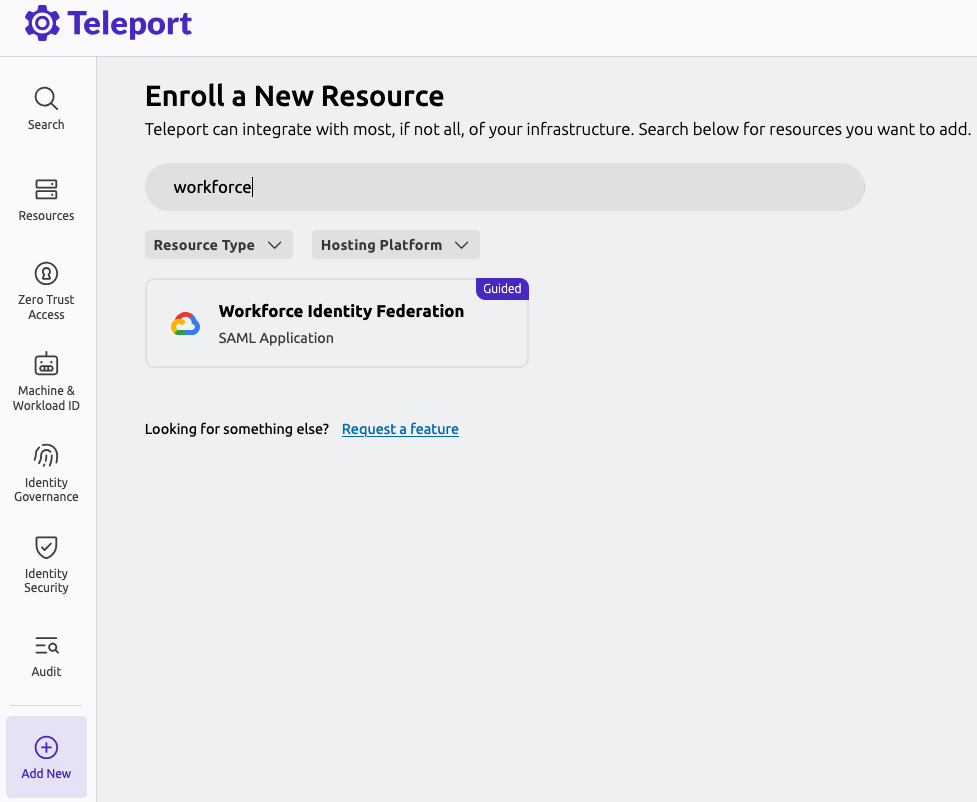Open Machine & Workload ID section
Screen dimensions: 977x802
coord(46,365)
